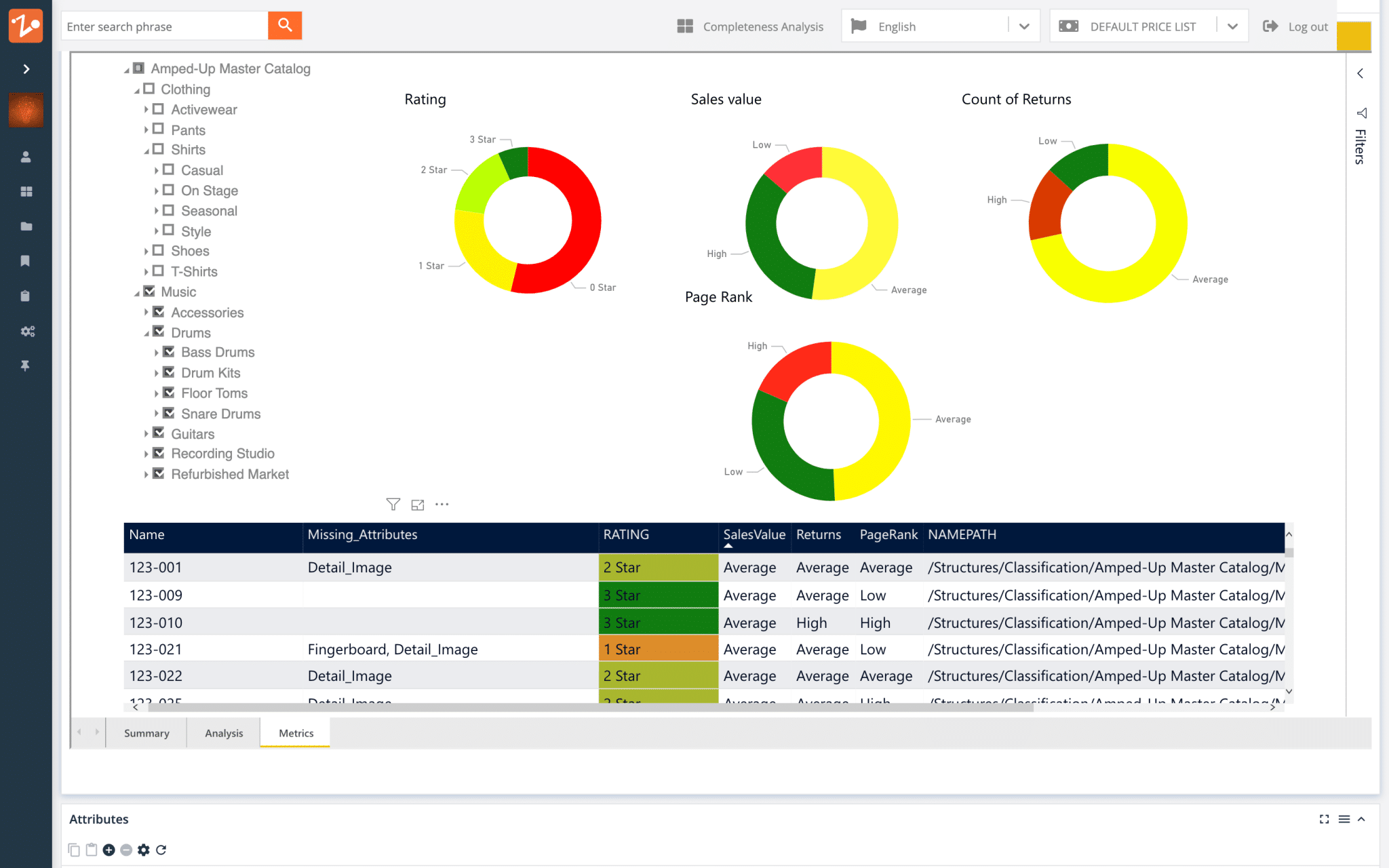Click the bookmarks icon in the sidebar
1389x868 pixels.
tap(26, 261)
